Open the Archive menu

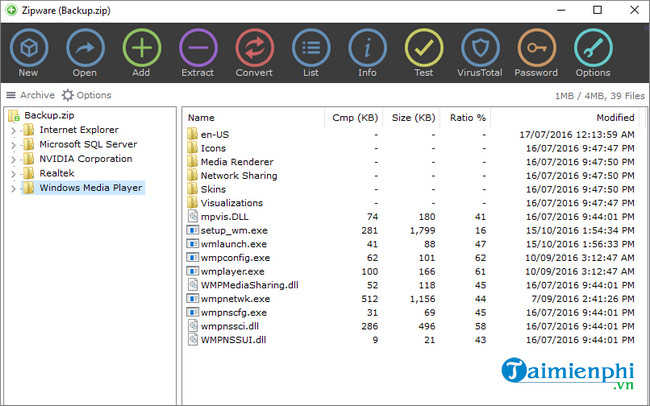[30, 95]
